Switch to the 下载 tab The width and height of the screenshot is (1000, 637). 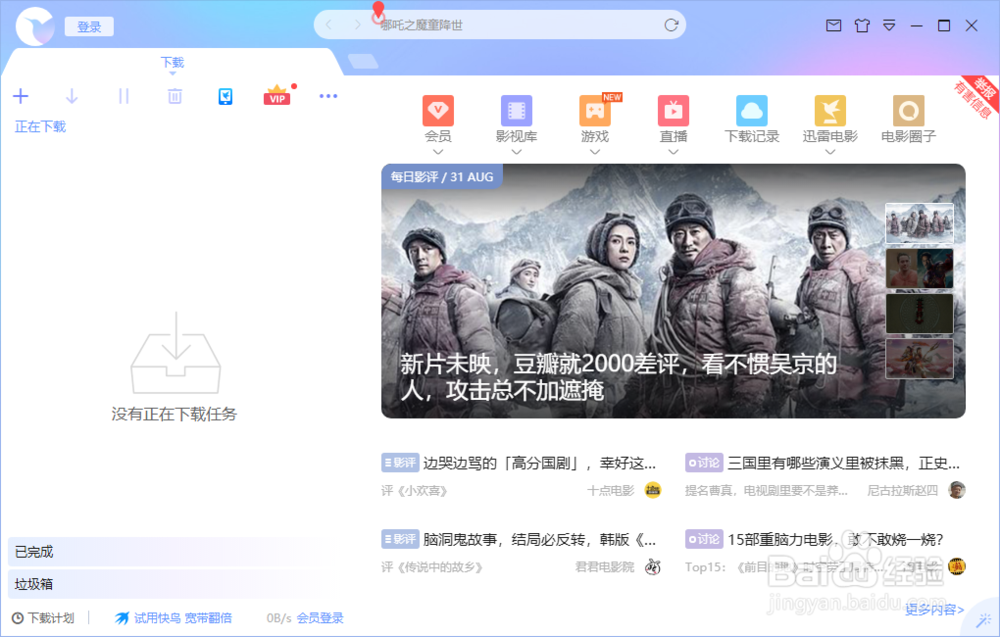coord(172,62)
